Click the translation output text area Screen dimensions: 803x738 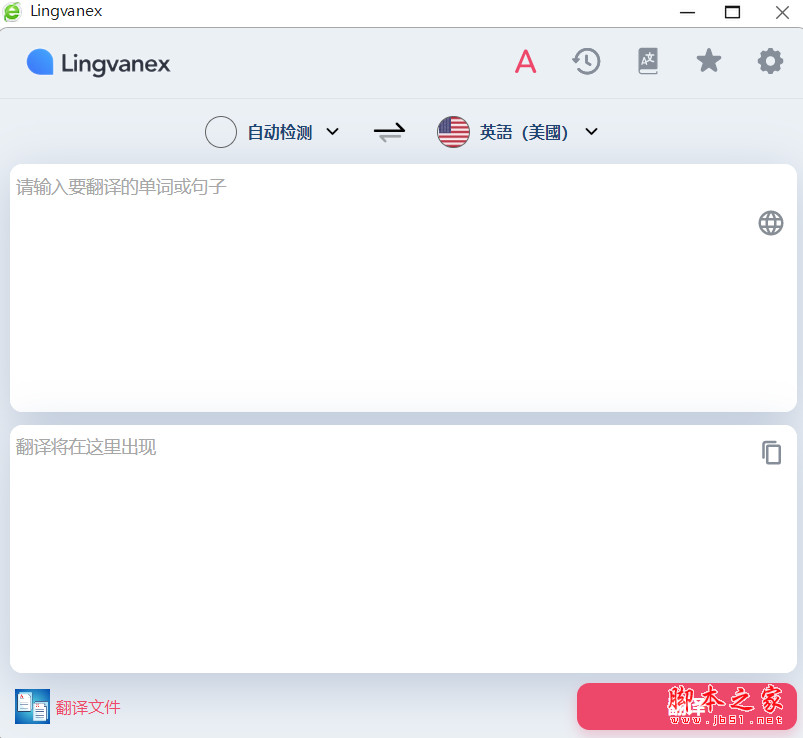(x=403, y=549)
